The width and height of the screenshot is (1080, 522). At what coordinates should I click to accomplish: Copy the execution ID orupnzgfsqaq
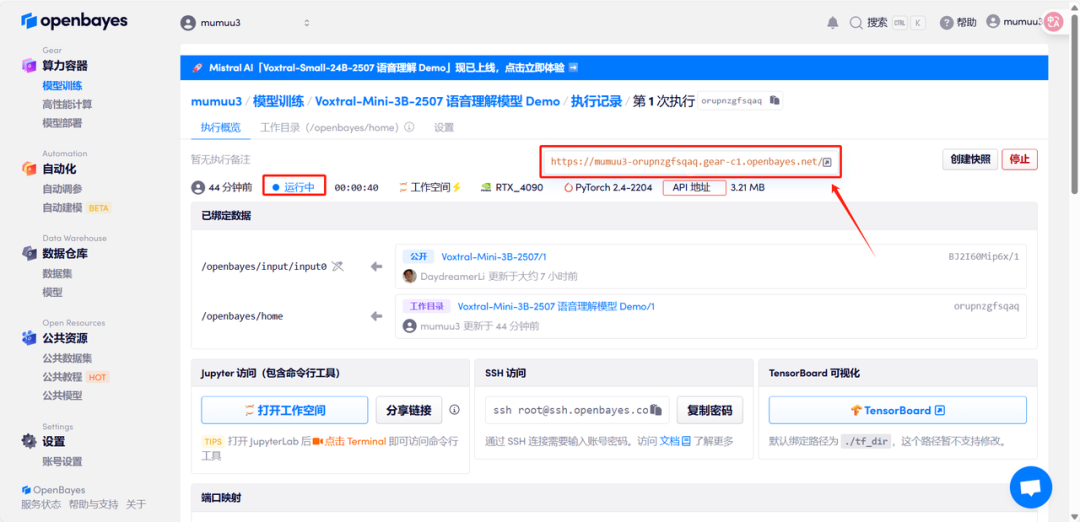774,101
